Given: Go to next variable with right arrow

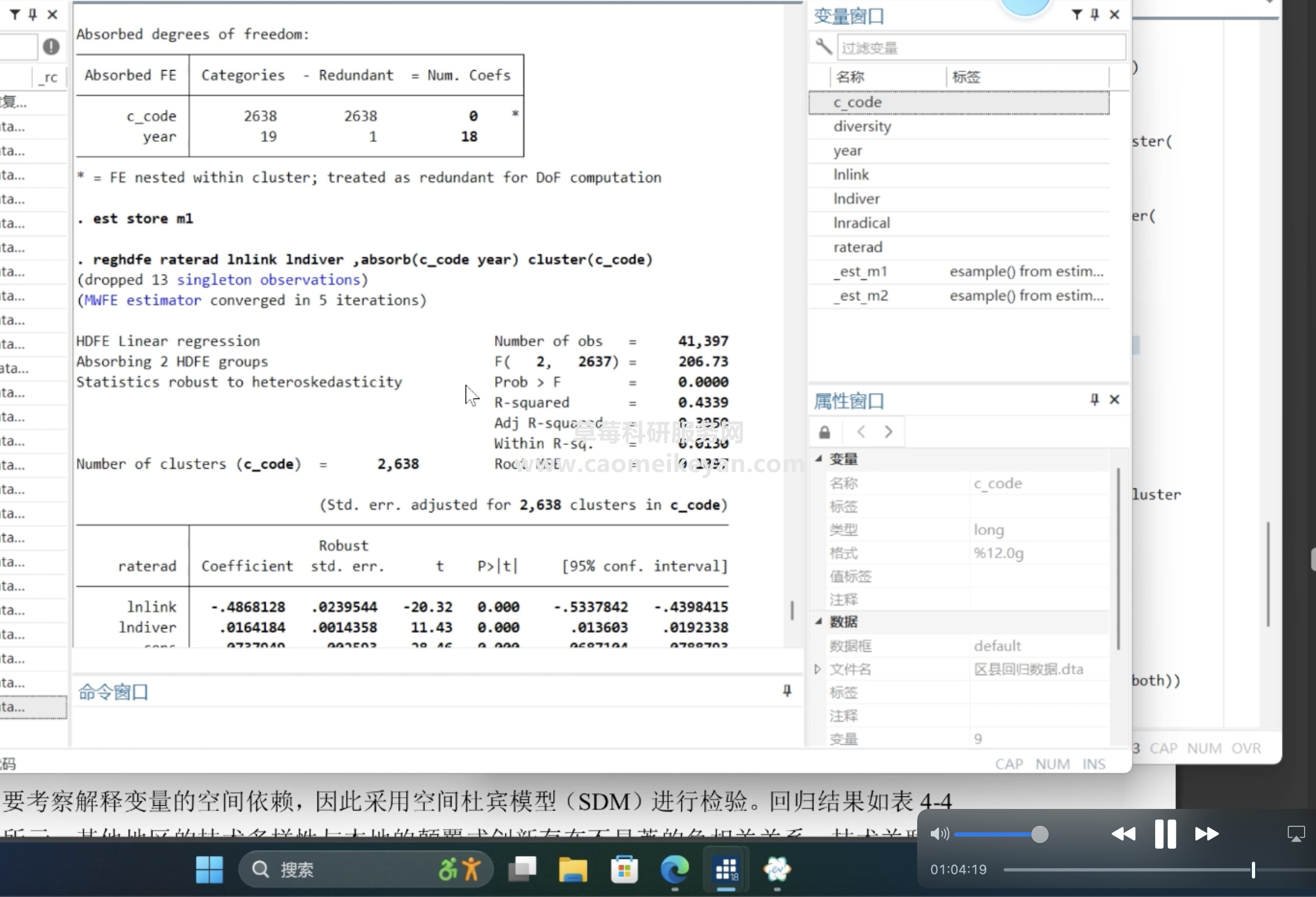Looking at the screenshot, I should 888,432.
